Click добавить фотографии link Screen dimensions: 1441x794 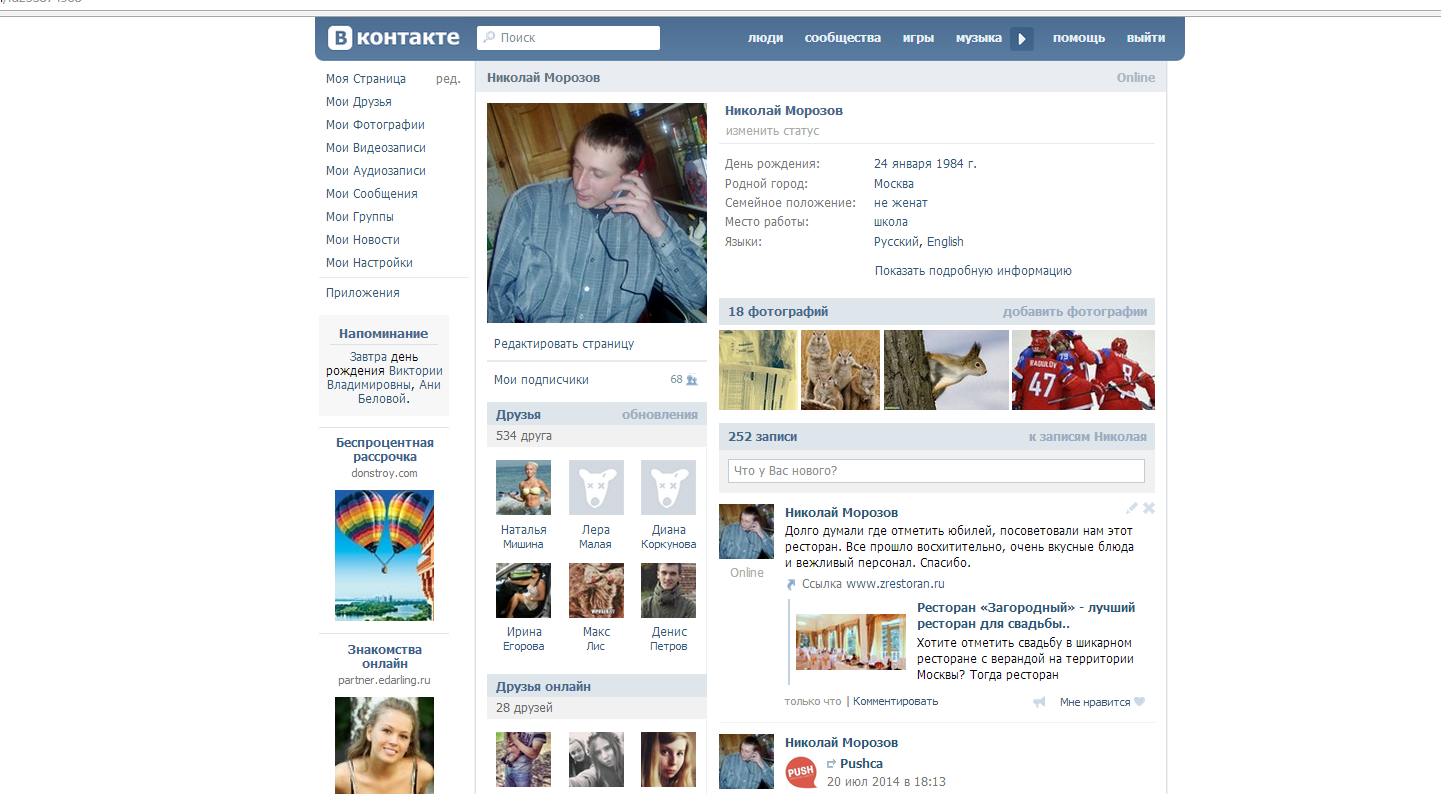point(1075,312)
